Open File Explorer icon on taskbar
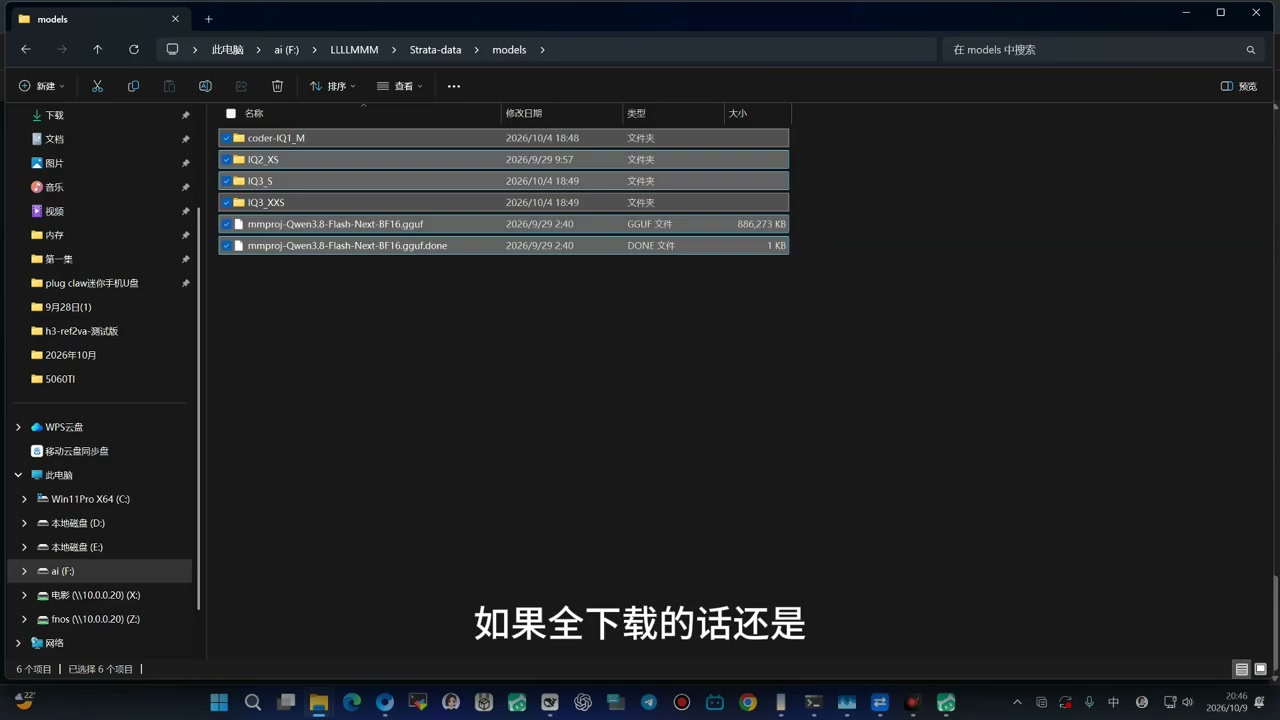1280x720 pixels. click(319, 702)
